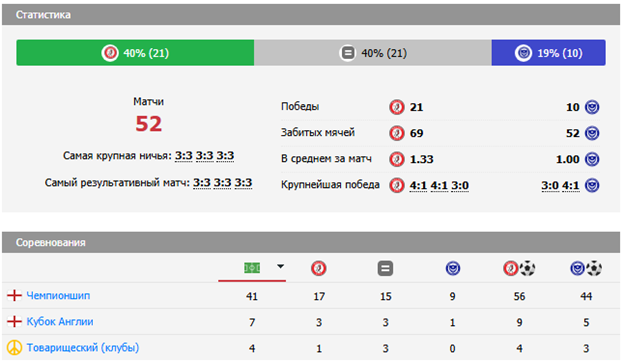Sort by red team wins column icon
Image resolution: width=624 pixels, height=361 pixels.
tap(319, 268)
